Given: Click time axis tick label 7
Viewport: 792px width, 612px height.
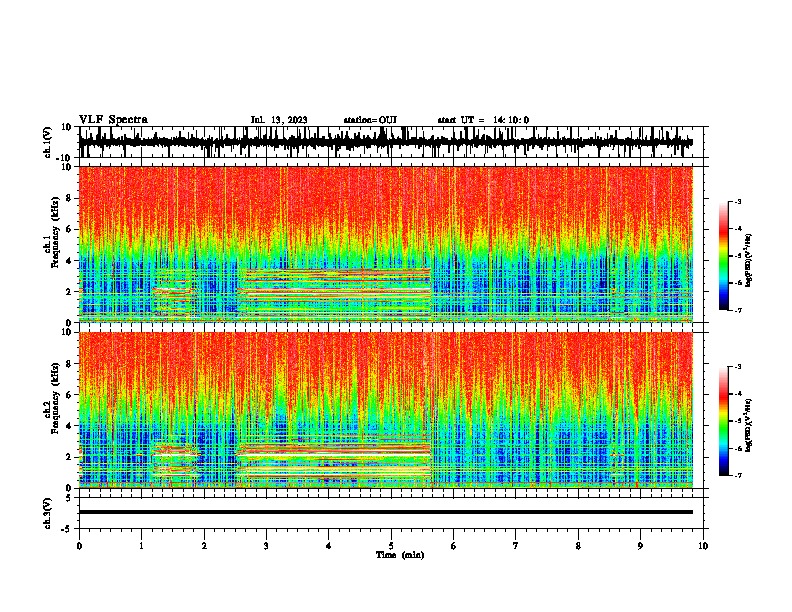Looking at the screenshot, I should [x=516, y=546].
